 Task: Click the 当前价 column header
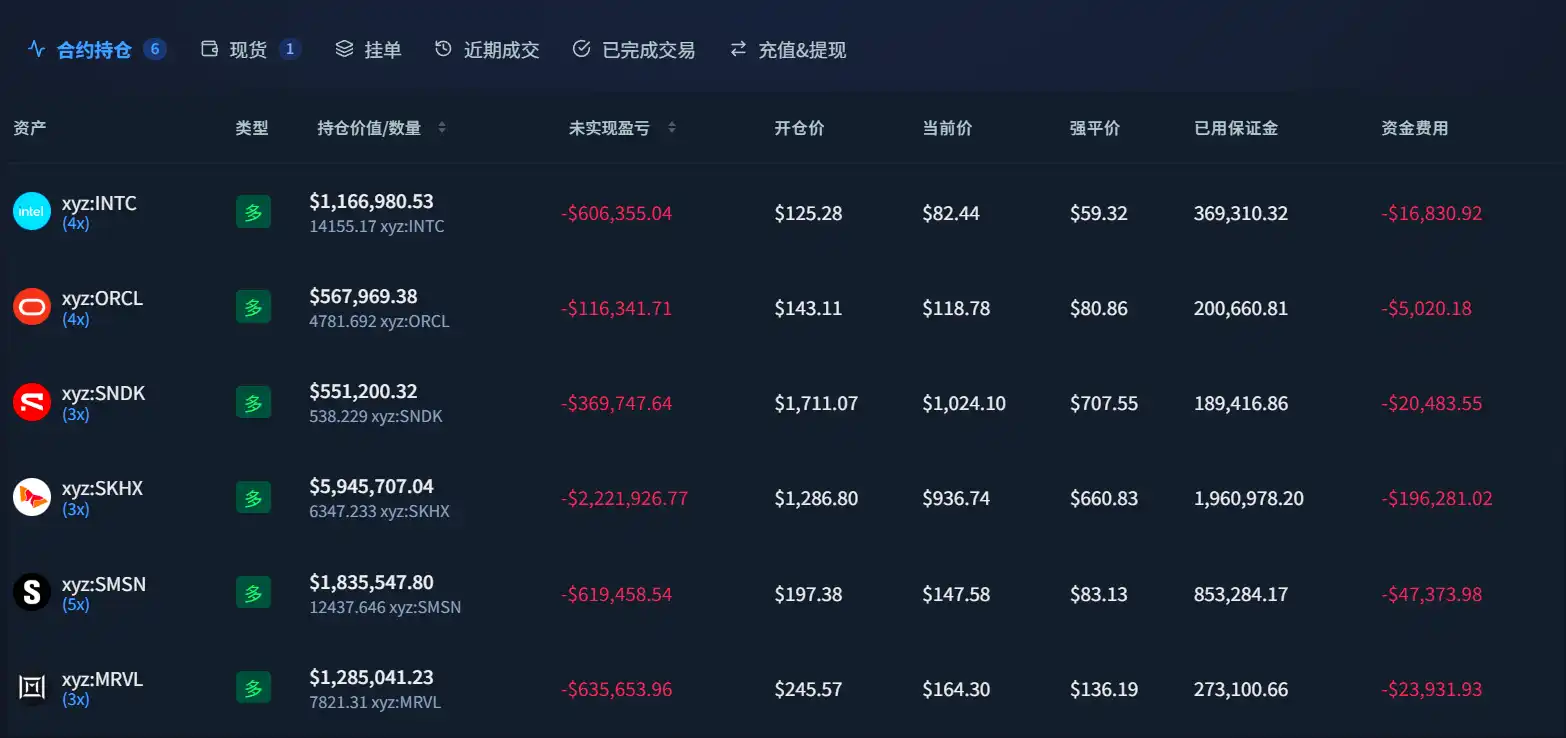pyautogui.click(x=947, y=128)
